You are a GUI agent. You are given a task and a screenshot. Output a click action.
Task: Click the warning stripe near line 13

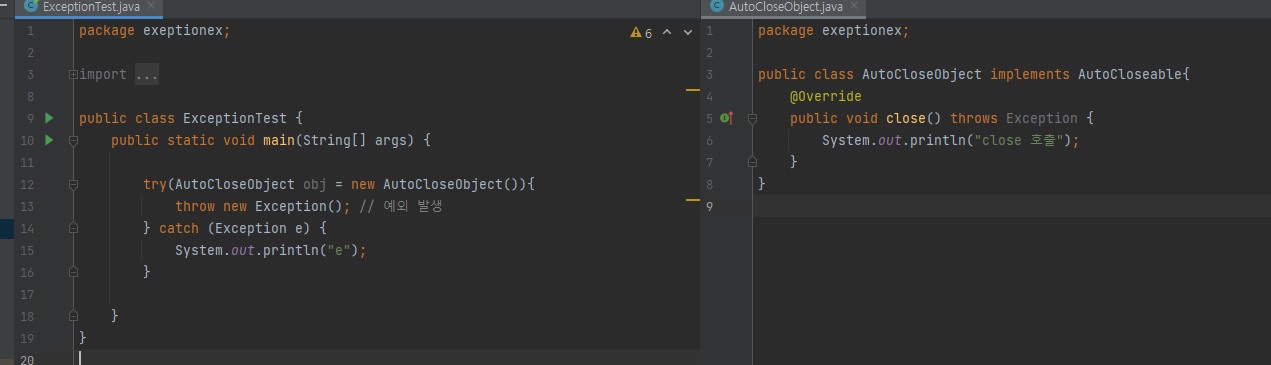[693, 201]
